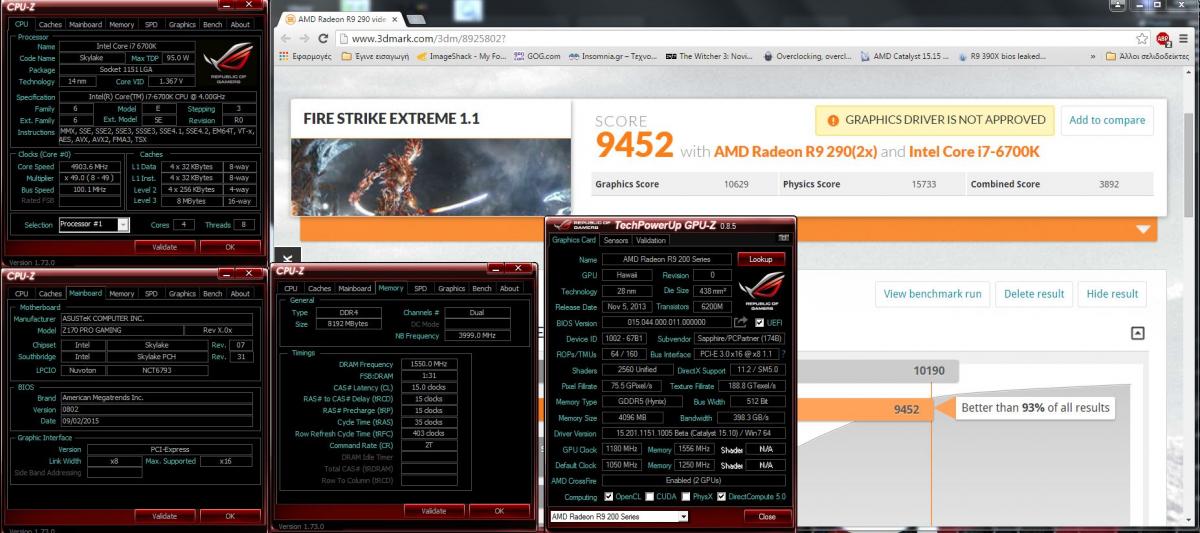Image resolution: width=1200 pixels, height=533 pixels.
Task: Click GPU-Z screenshot camera icon
Action: pyautogui.click(x=783, y=238)
